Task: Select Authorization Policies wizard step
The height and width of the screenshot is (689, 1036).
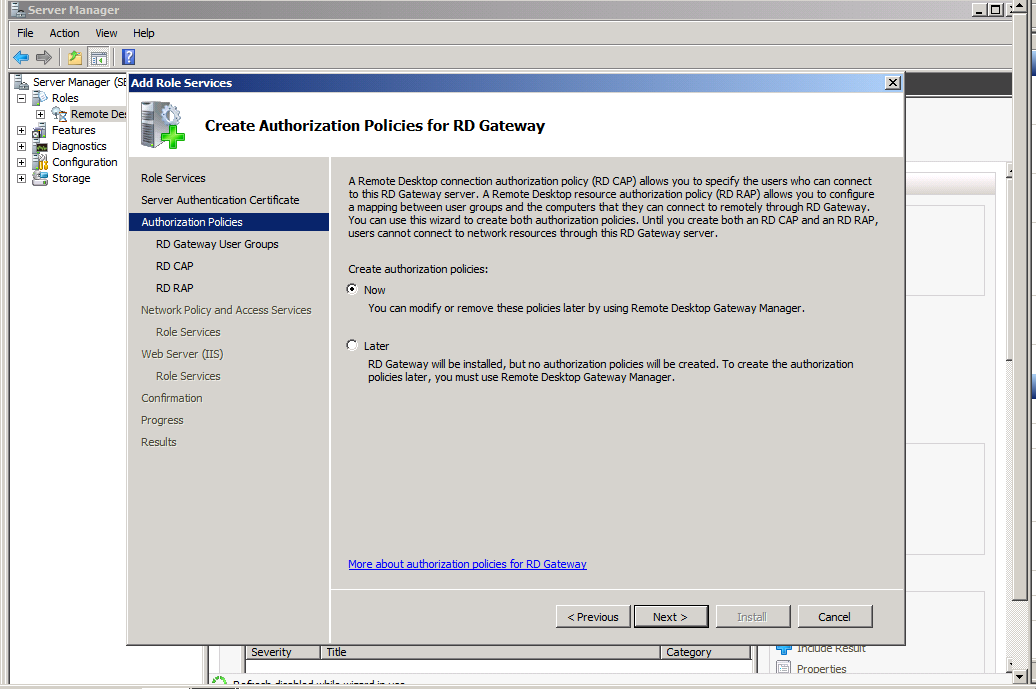Action: tap(229, 222)
